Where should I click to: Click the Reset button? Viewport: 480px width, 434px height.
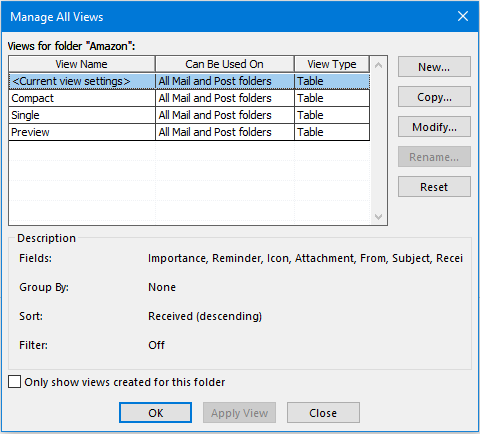click(434, 187)
